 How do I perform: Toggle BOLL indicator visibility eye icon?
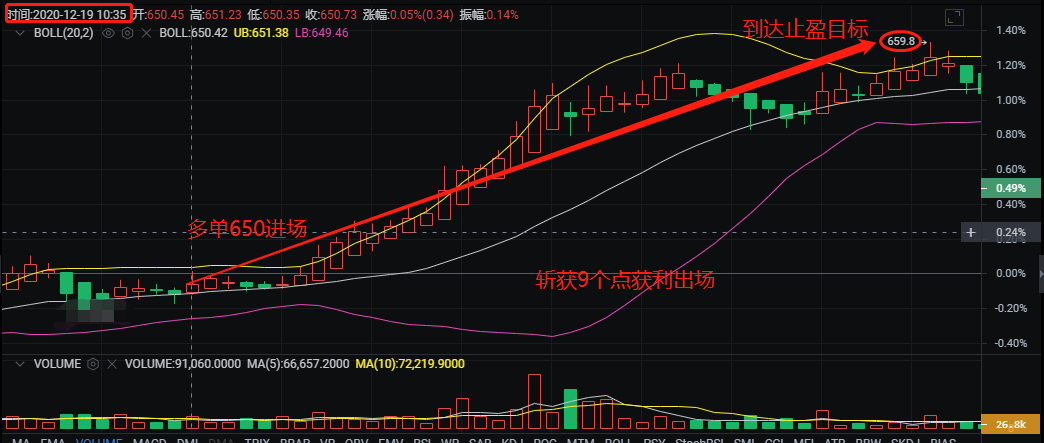109,32
